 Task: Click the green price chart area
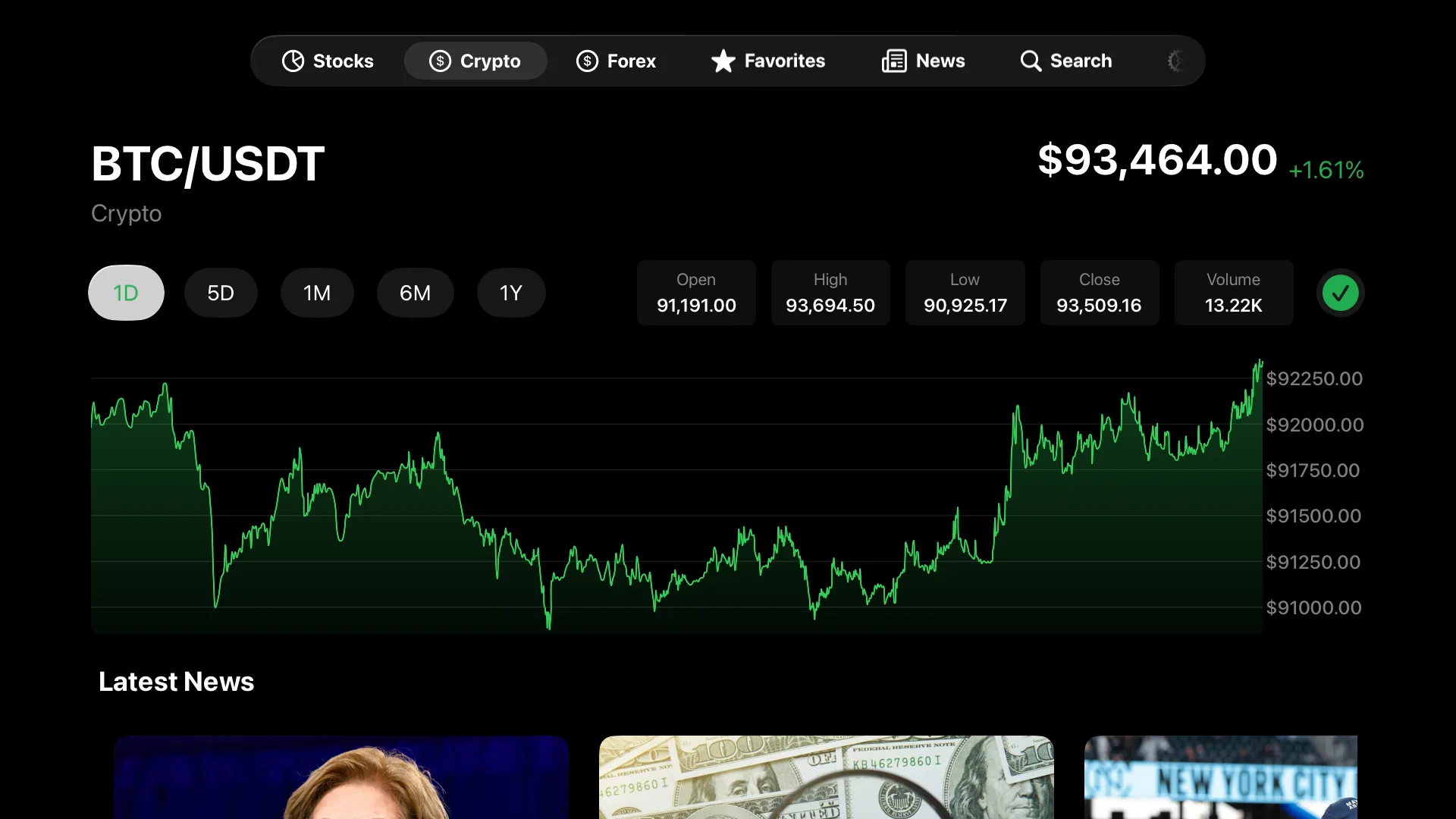pos(676,497)
